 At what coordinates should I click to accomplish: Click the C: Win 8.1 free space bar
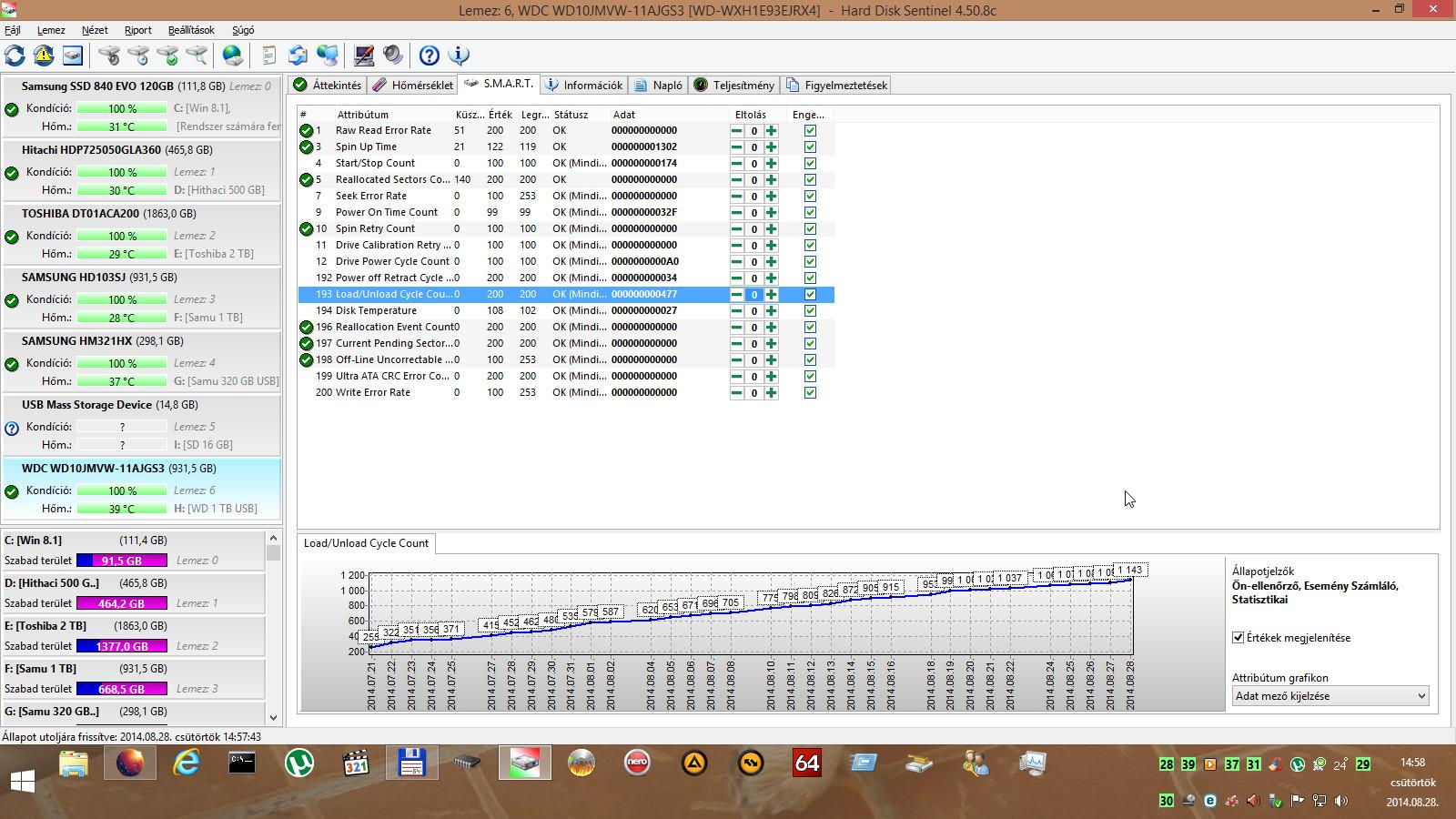[x=122, y=561]
